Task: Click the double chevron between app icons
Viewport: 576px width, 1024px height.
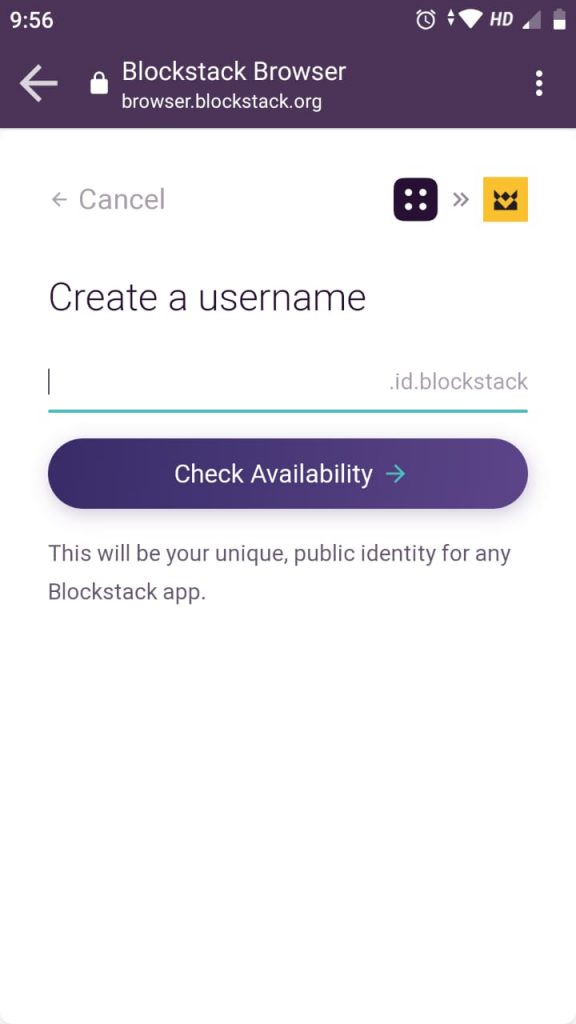Action: coord(460,199)
